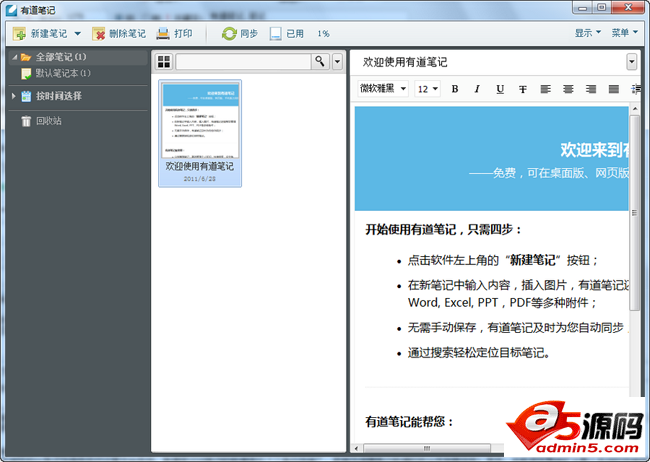Expand the 按时间选择 tree node
This screenshot has width=650, height=462.
pos(13,96)
